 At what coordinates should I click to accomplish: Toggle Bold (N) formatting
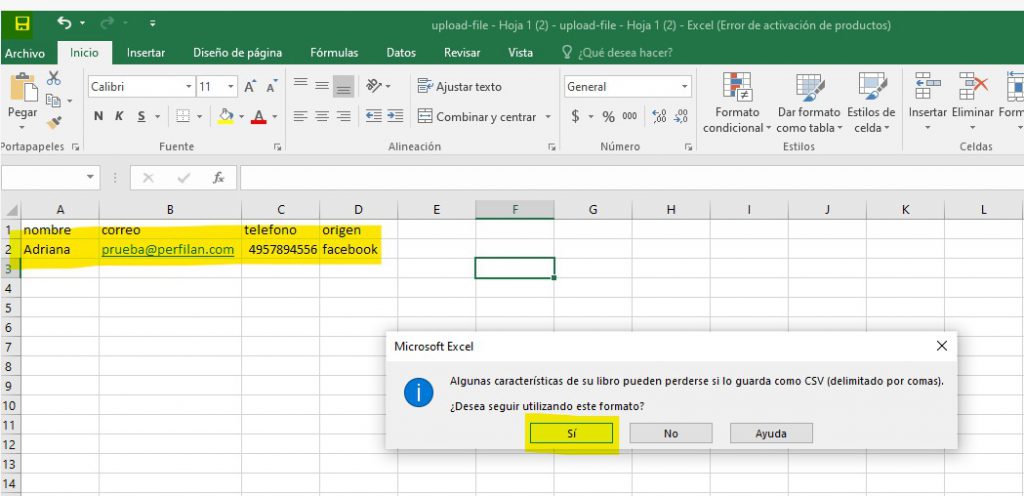pyautogui.click(x=98, y=117)
